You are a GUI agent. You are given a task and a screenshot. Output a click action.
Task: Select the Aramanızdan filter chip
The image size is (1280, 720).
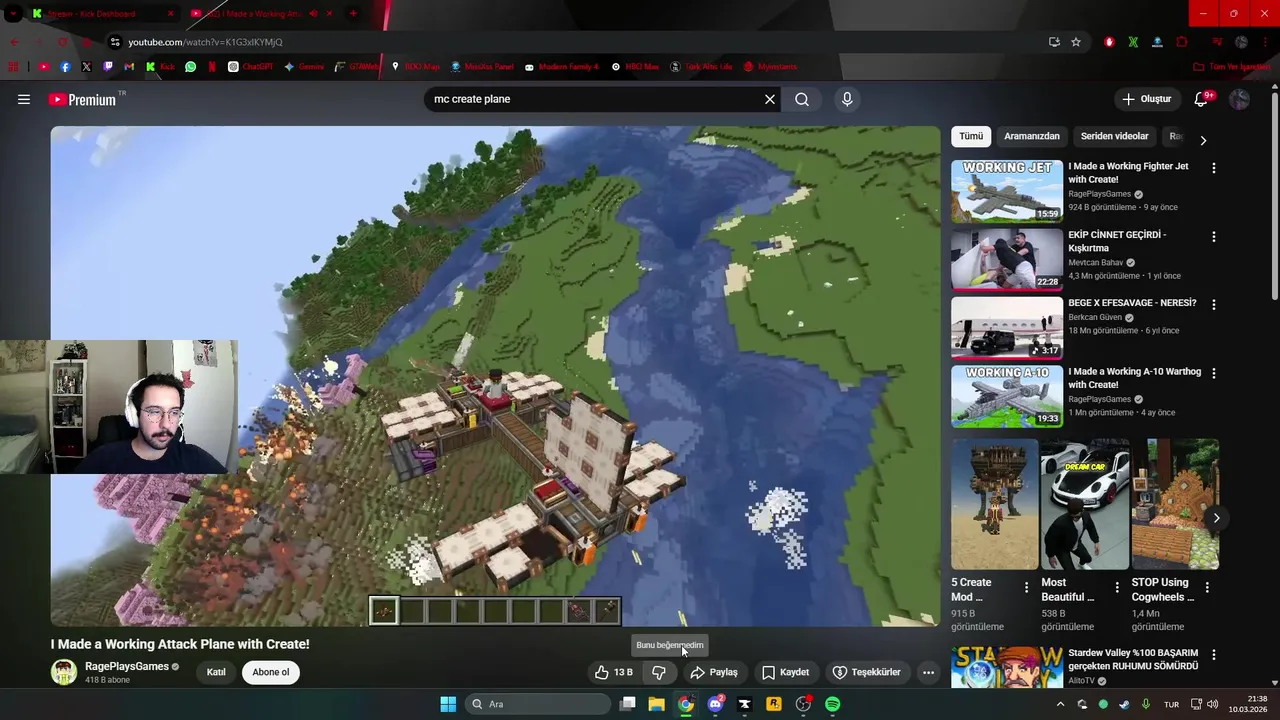(x=1032, y=136)
